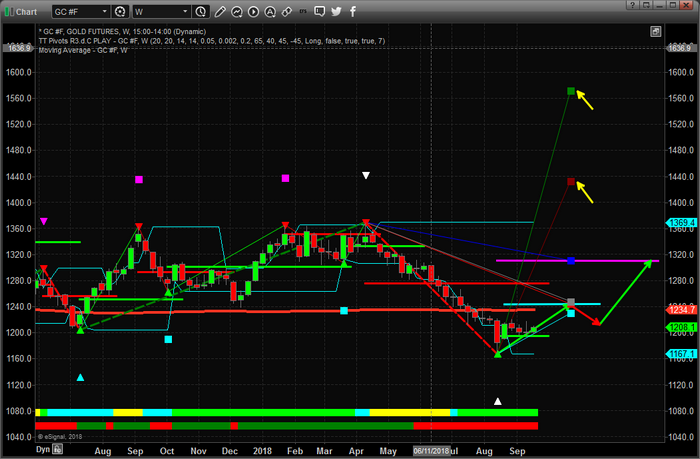
Task: Click the symbol link refresh icon
Action: (x=121, y=12)
